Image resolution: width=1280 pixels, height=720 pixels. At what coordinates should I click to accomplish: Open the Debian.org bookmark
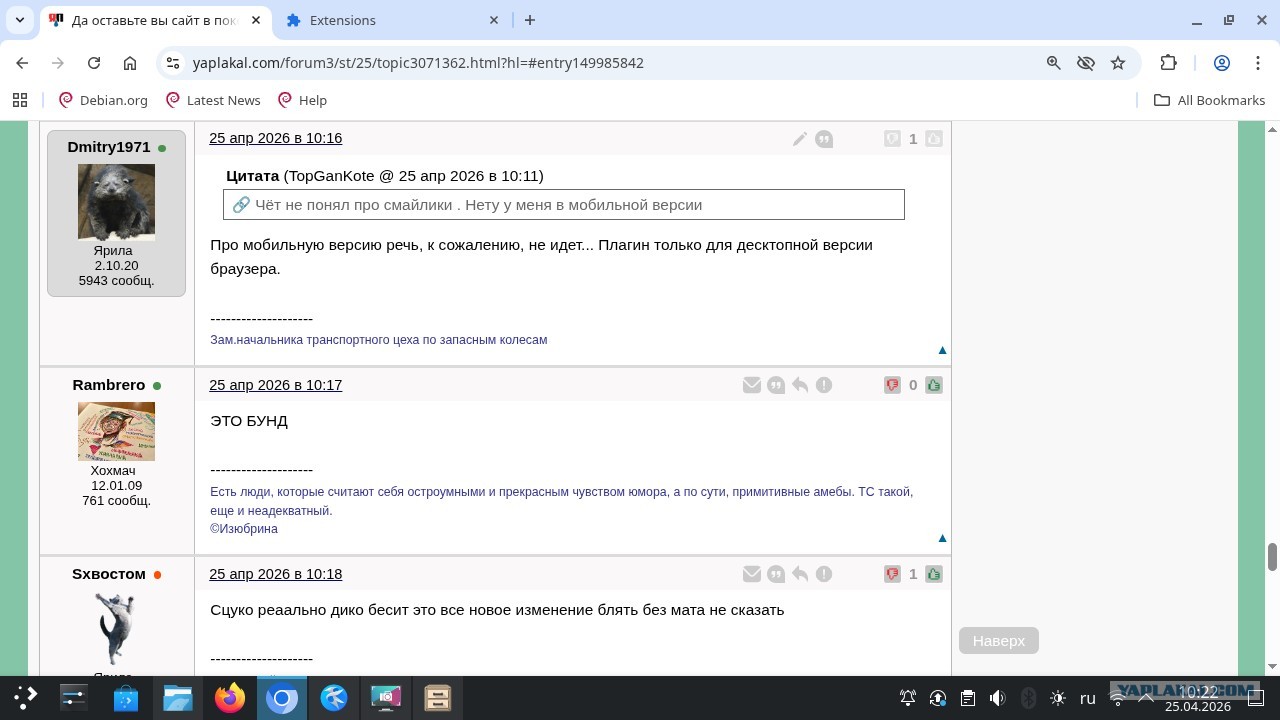click(103, 100)
